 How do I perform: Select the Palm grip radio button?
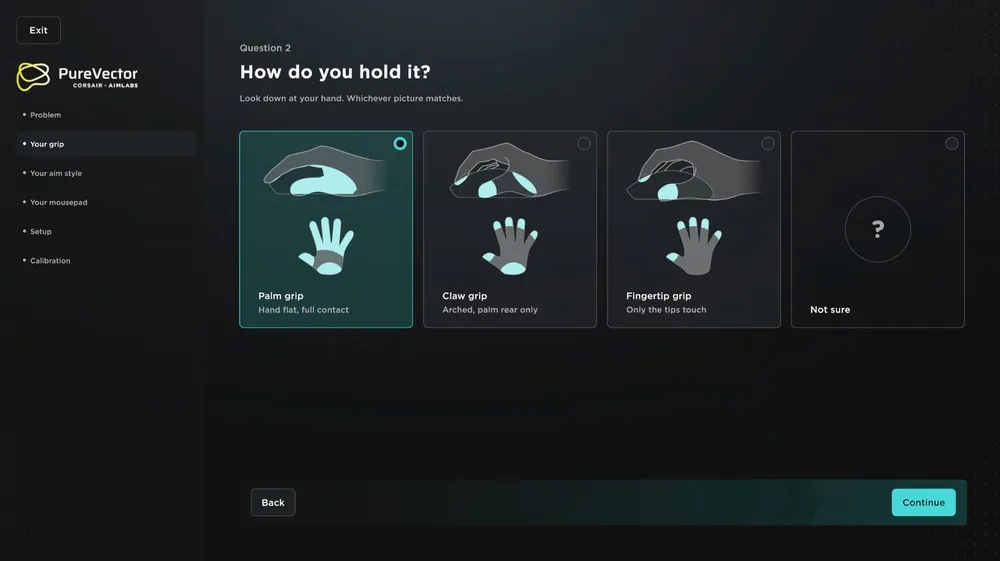(400, 143)
